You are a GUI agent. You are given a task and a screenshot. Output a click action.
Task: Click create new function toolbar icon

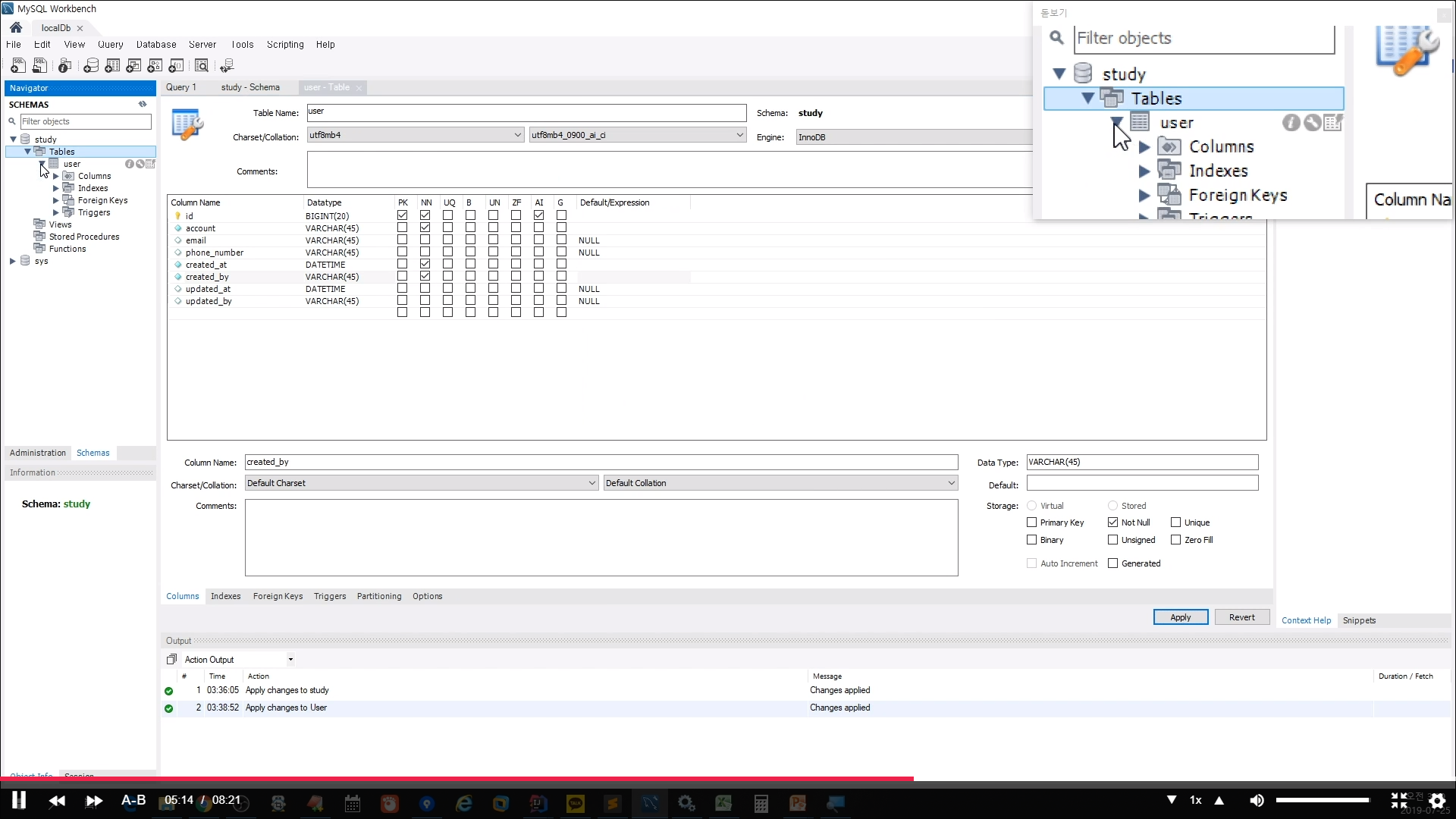tap(176, 66)
